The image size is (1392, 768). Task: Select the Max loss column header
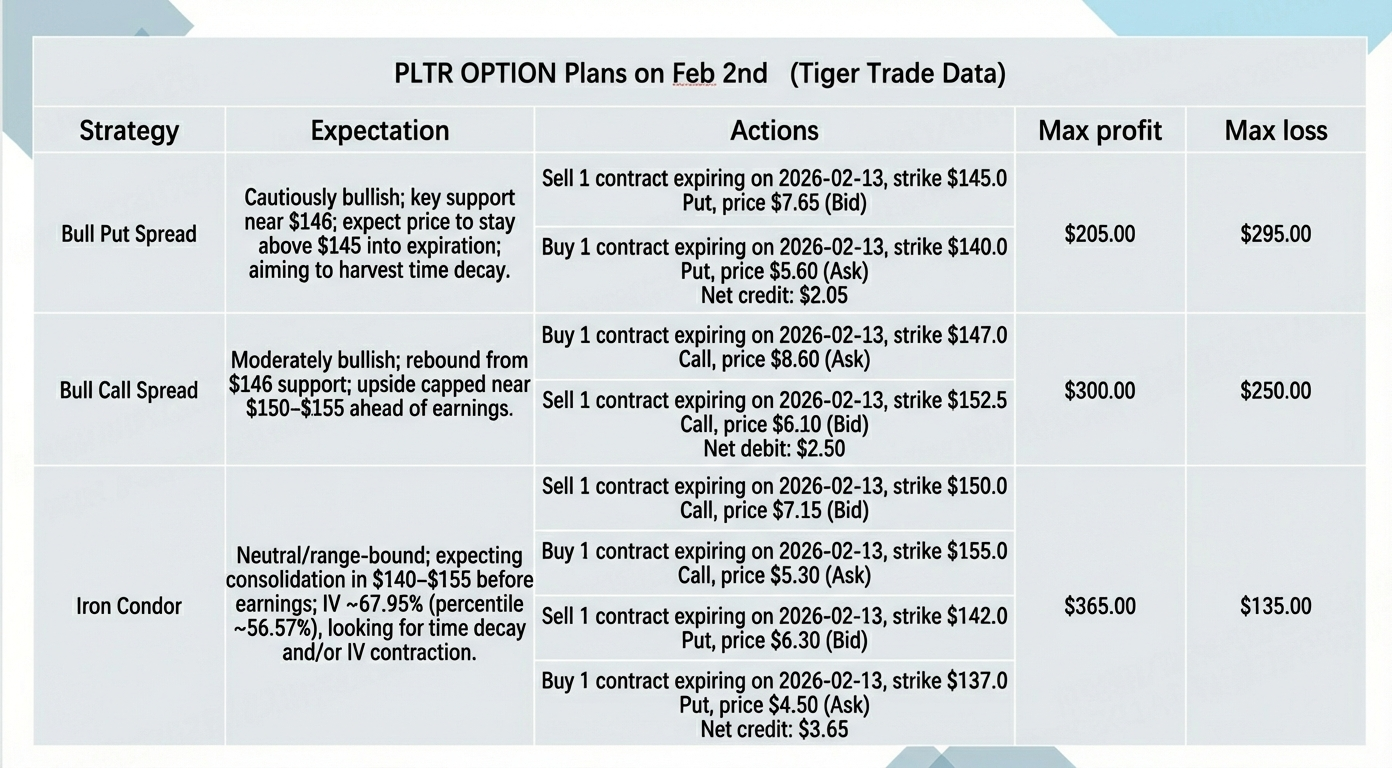1276,131
